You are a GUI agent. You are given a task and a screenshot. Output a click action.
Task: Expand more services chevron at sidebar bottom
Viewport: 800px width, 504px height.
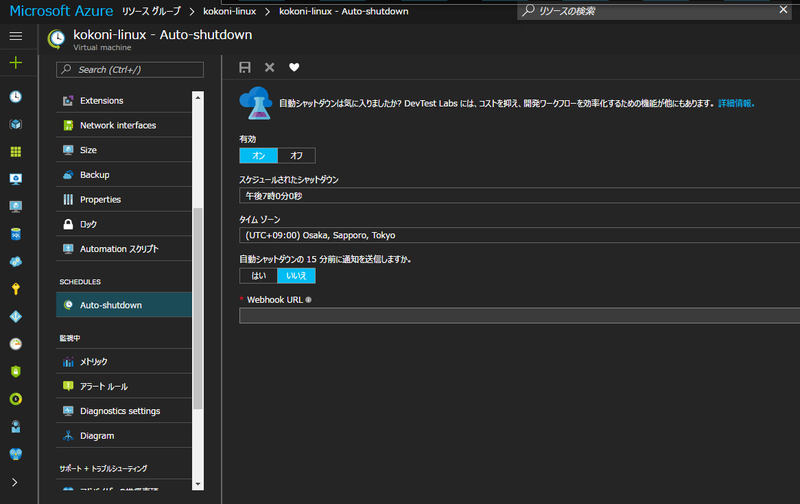[15, 482]
